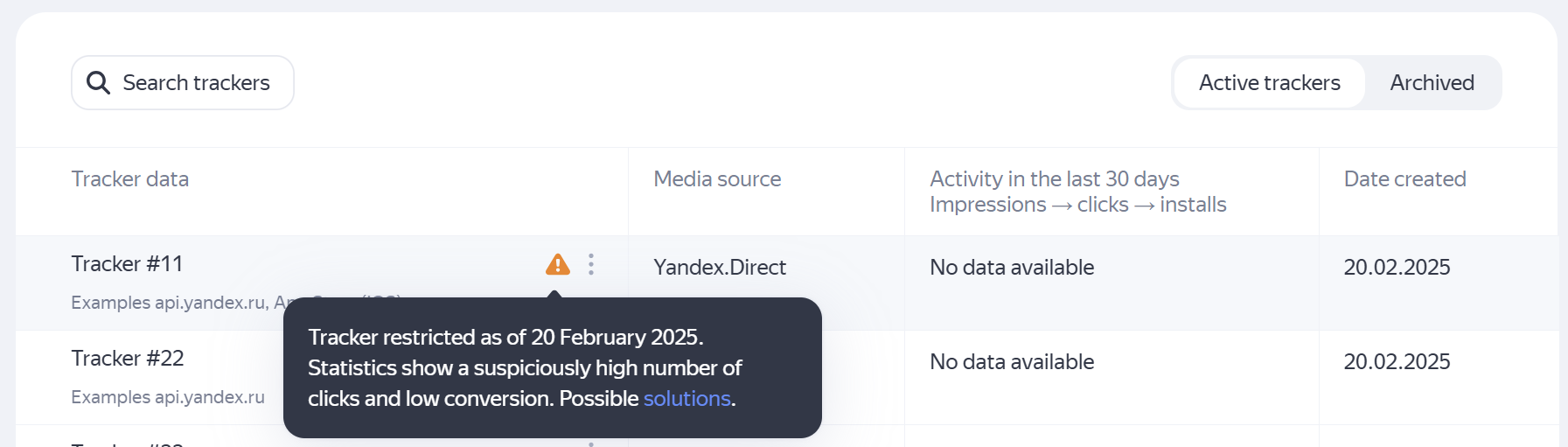Click Tracker #22 creation date 20.02.2025
This screenshot has height=447, width=1568.
coord(1397,362)
